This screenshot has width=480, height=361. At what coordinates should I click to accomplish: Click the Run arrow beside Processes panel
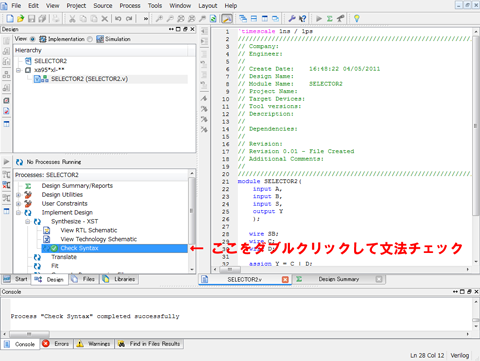pyautogui.click(x=6, y=162)
